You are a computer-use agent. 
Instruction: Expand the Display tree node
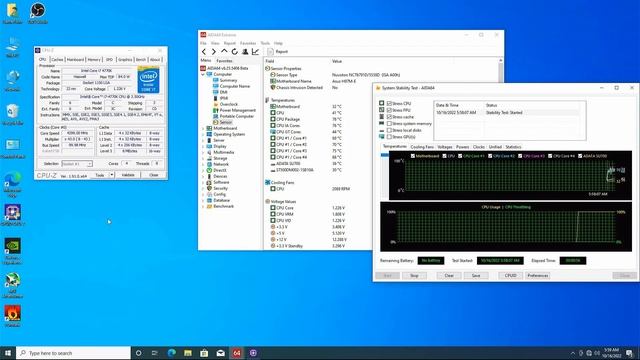(x=203, y=146)
